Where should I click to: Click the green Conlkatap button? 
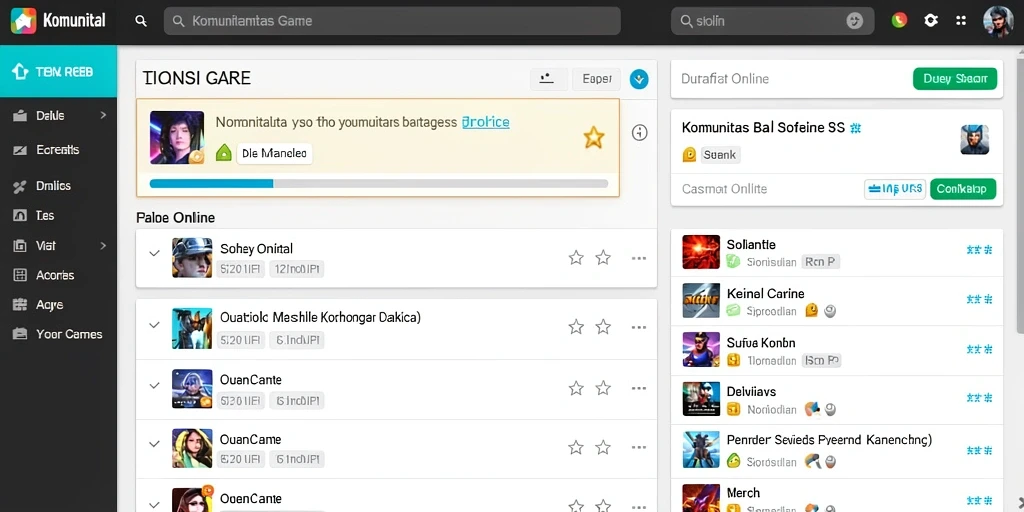tap(963, 189)
